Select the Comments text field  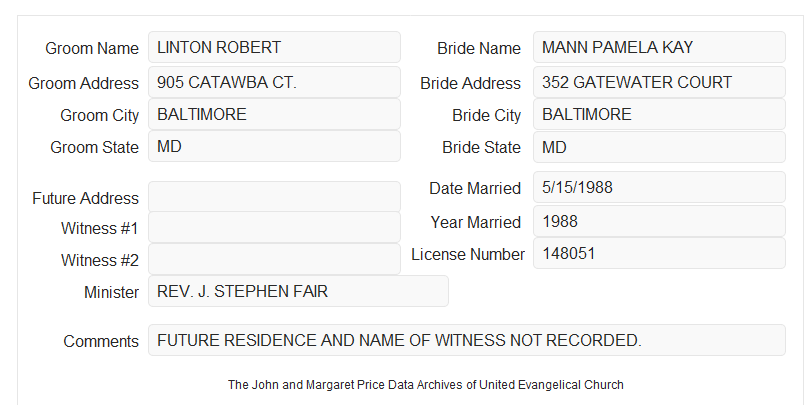point(467,340)
